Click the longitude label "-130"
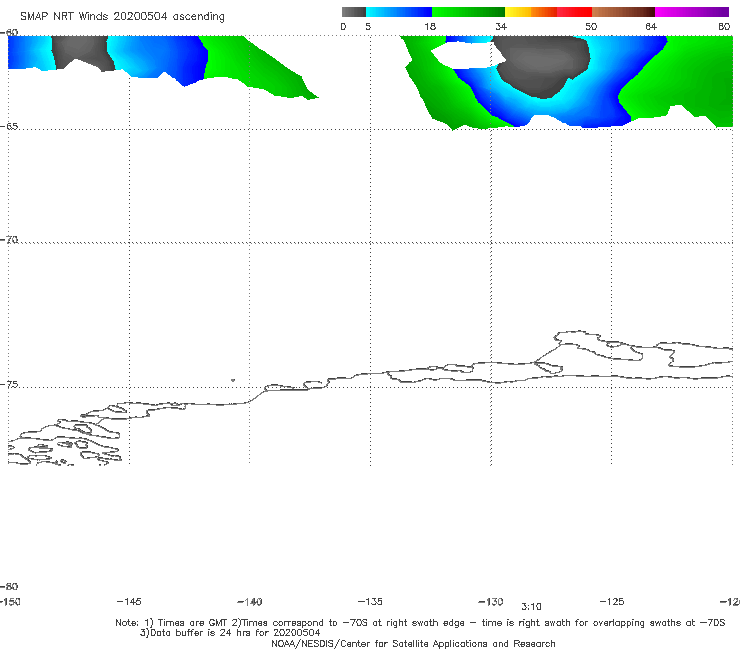The image size is (740, 650). tap(491, 601)
